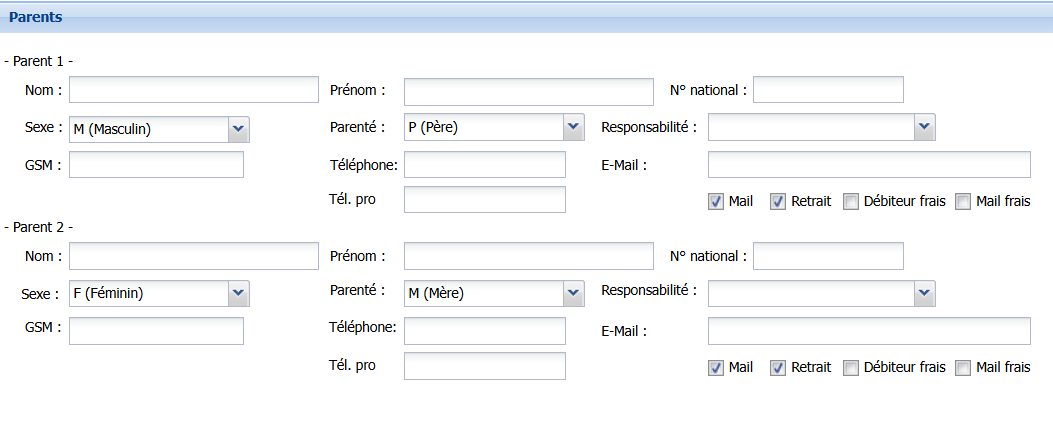Image resolution: width=1053 pixels, height=424 pixels.
Task: Expand Parent 1 Parenté combo box
Action: 572,127
